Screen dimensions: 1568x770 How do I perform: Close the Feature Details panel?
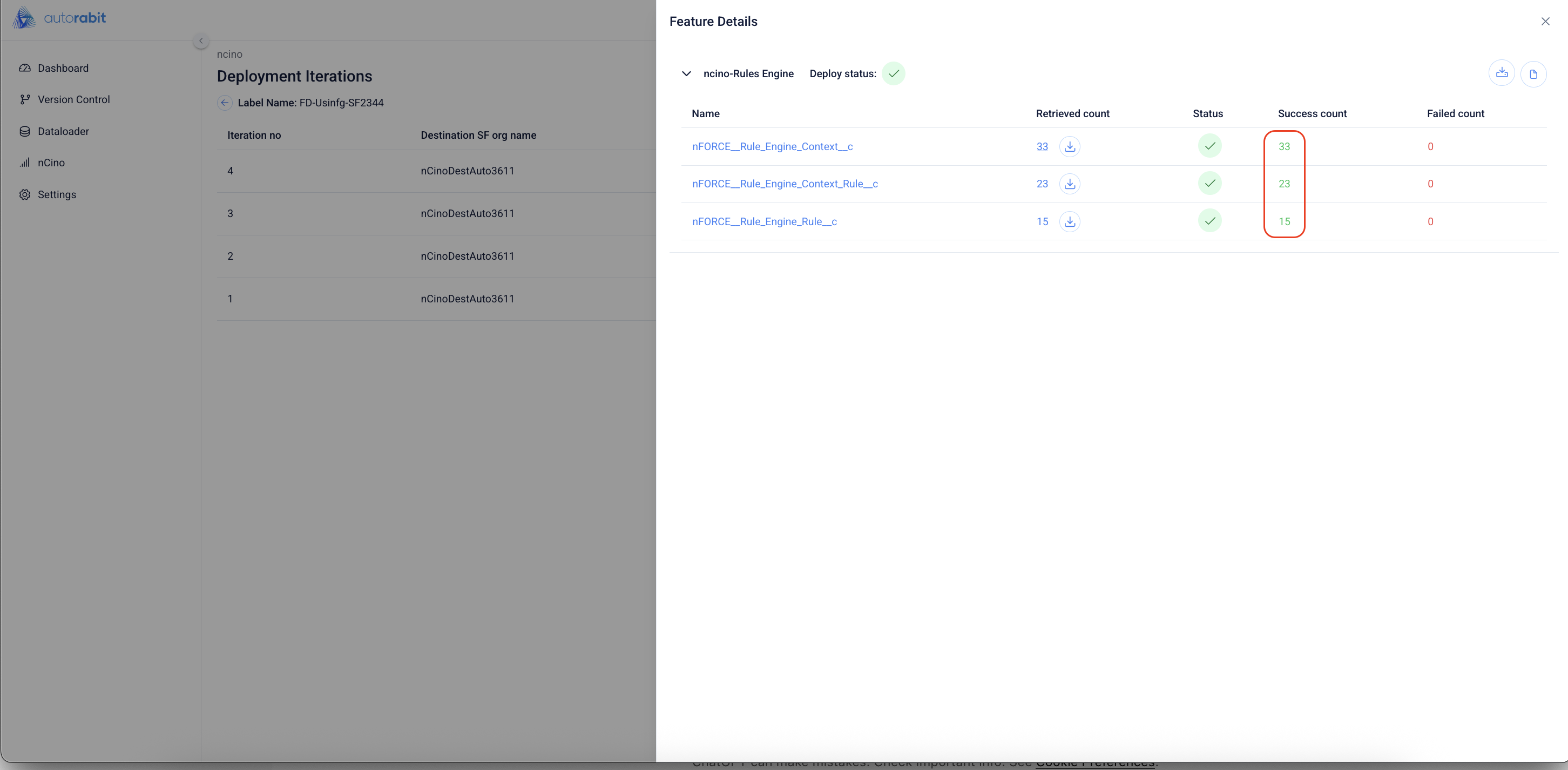tap(1545, 21)
